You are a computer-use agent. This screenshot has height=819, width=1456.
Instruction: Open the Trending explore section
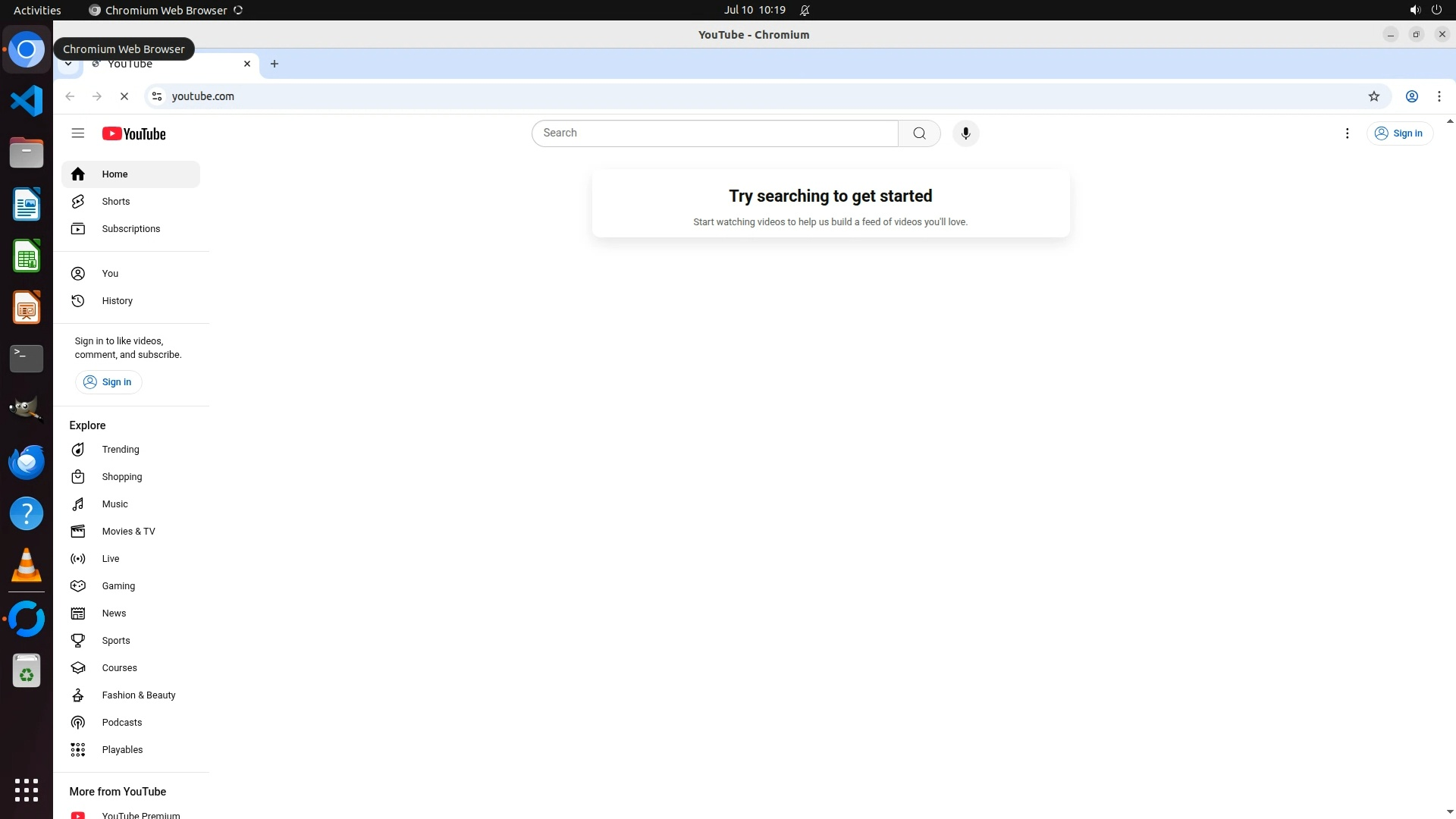120,450
